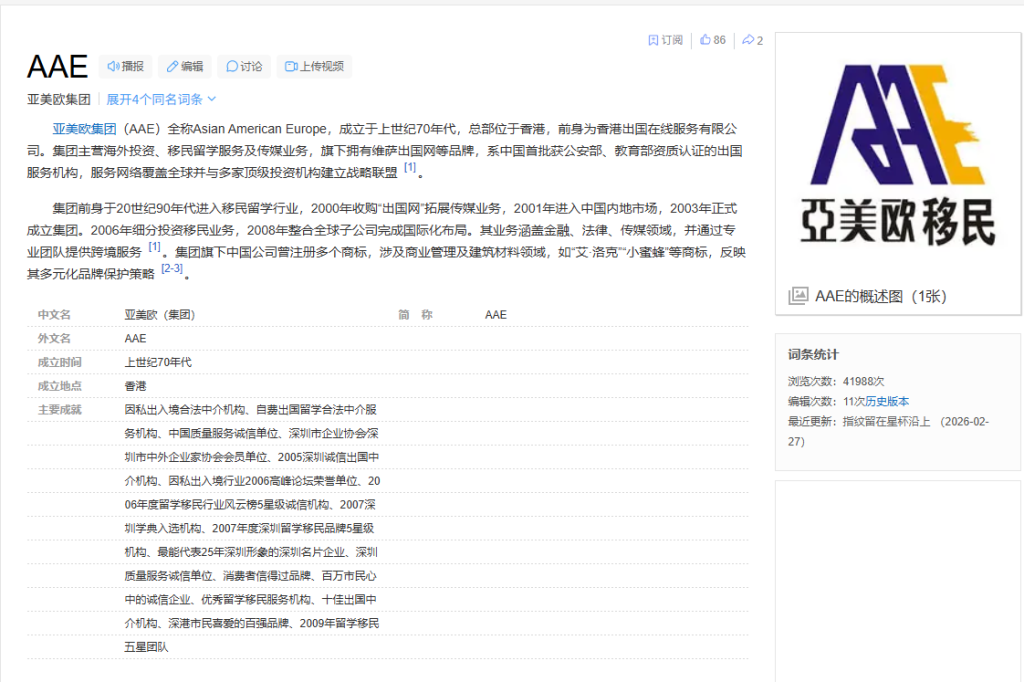Image resolution: width=1024 pixels, height=682 pixels.
Task: Click the 成立地点 label
Action: point(59,386)
